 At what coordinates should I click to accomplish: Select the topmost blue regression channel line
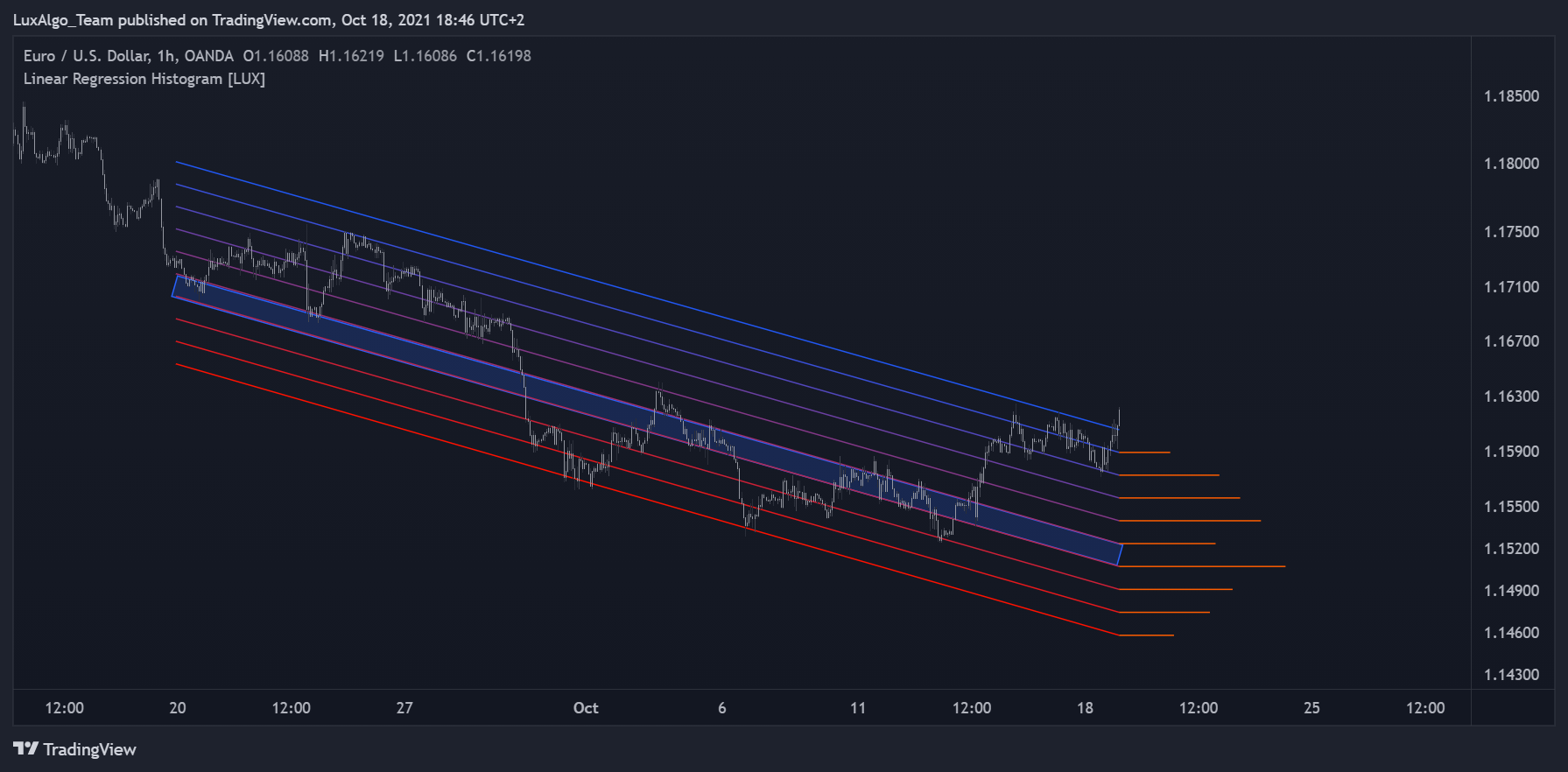tap(648, 295)
